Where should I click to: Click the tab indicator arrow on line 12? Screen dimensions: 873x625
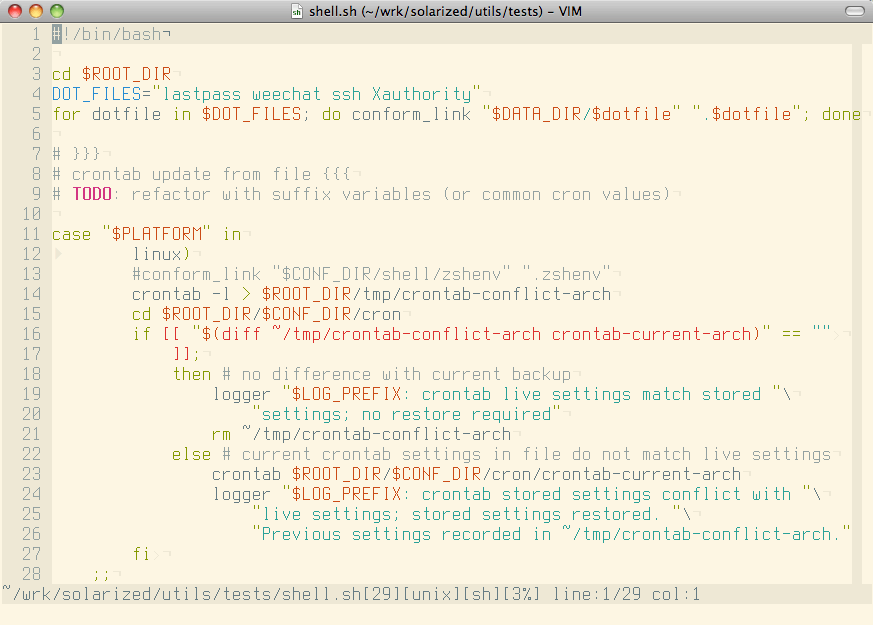57,254
